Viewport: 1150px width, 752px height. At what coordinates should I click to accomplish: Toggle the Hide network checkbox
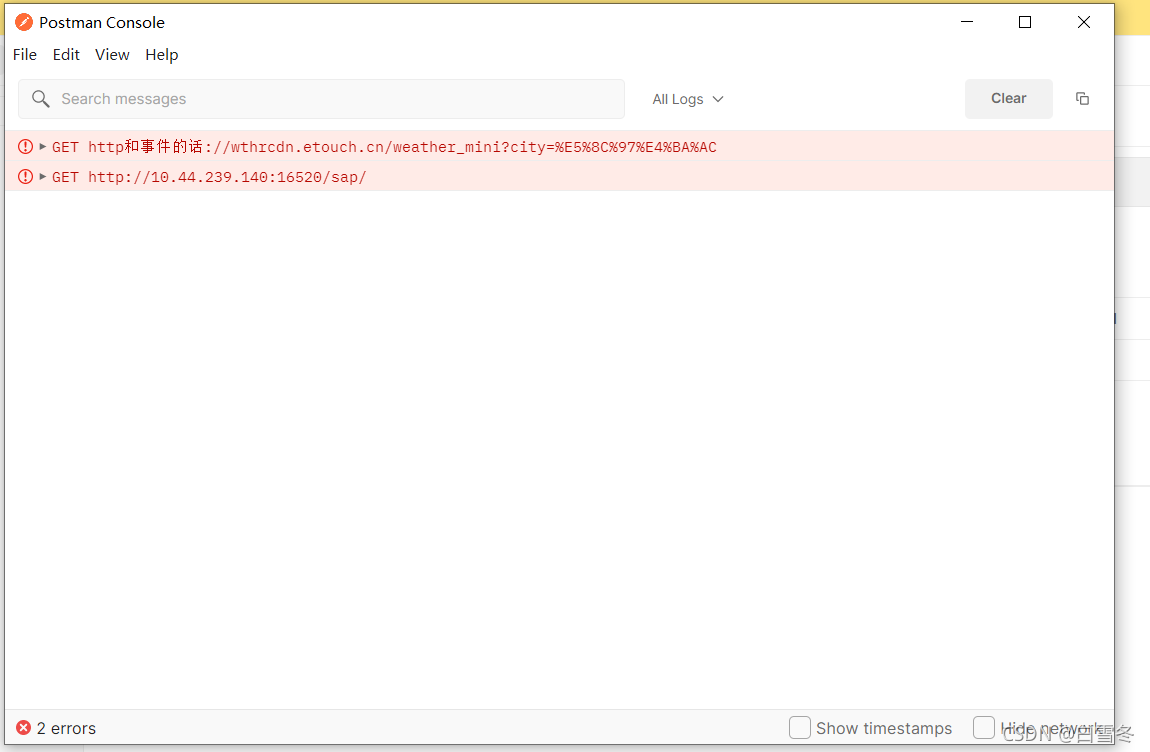(x=984, y=728)
